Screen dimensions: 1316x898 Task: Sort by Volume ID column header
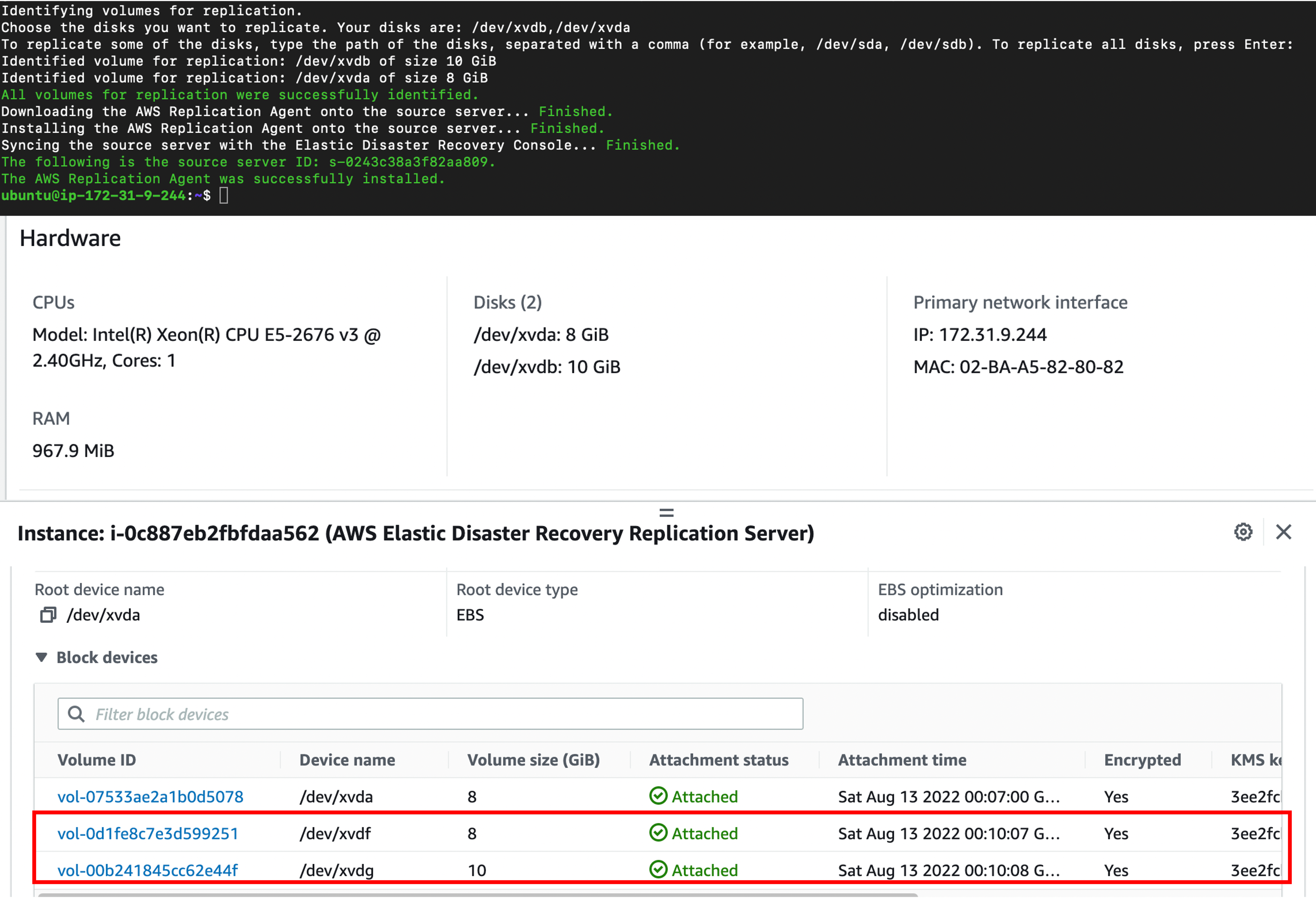[97, 760]
